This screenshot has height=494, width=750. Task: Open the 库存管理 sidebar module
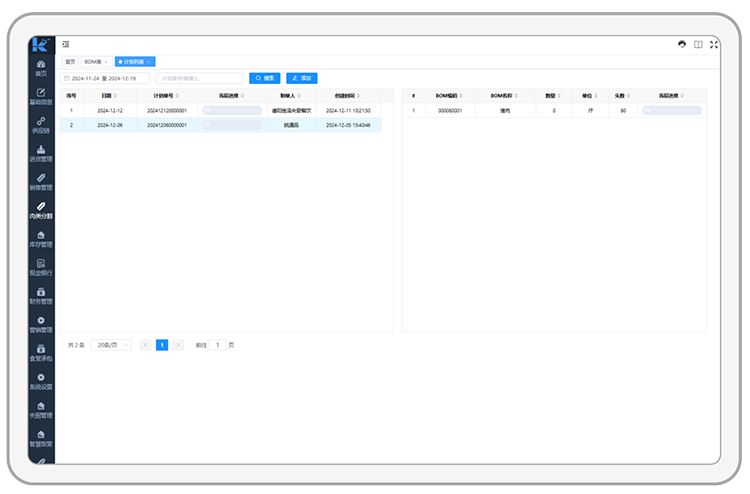[x=41, y=239]
